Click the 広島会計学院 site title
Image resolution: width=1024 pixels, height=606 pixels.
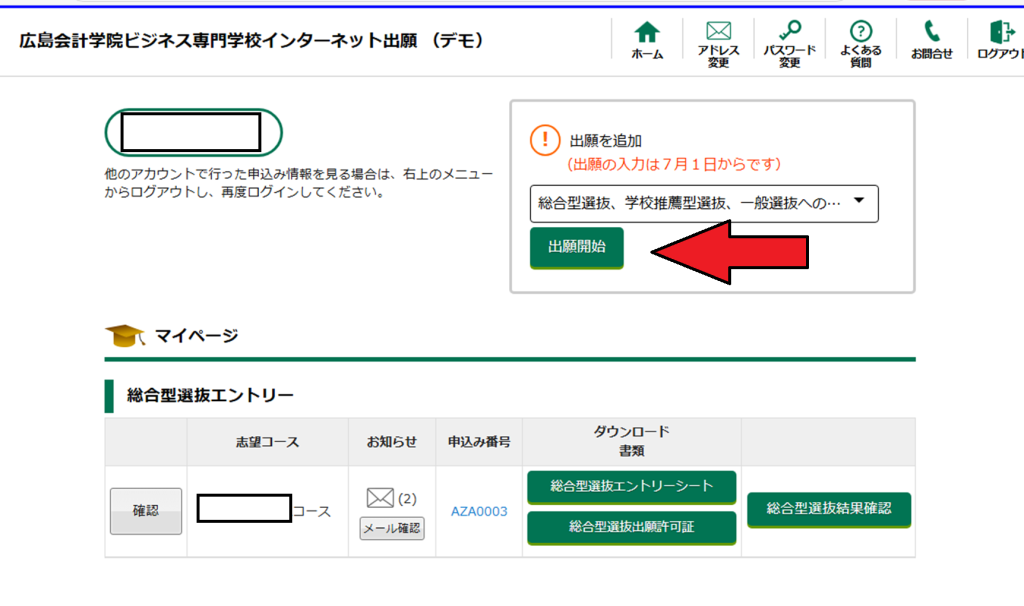coord(251,41)
